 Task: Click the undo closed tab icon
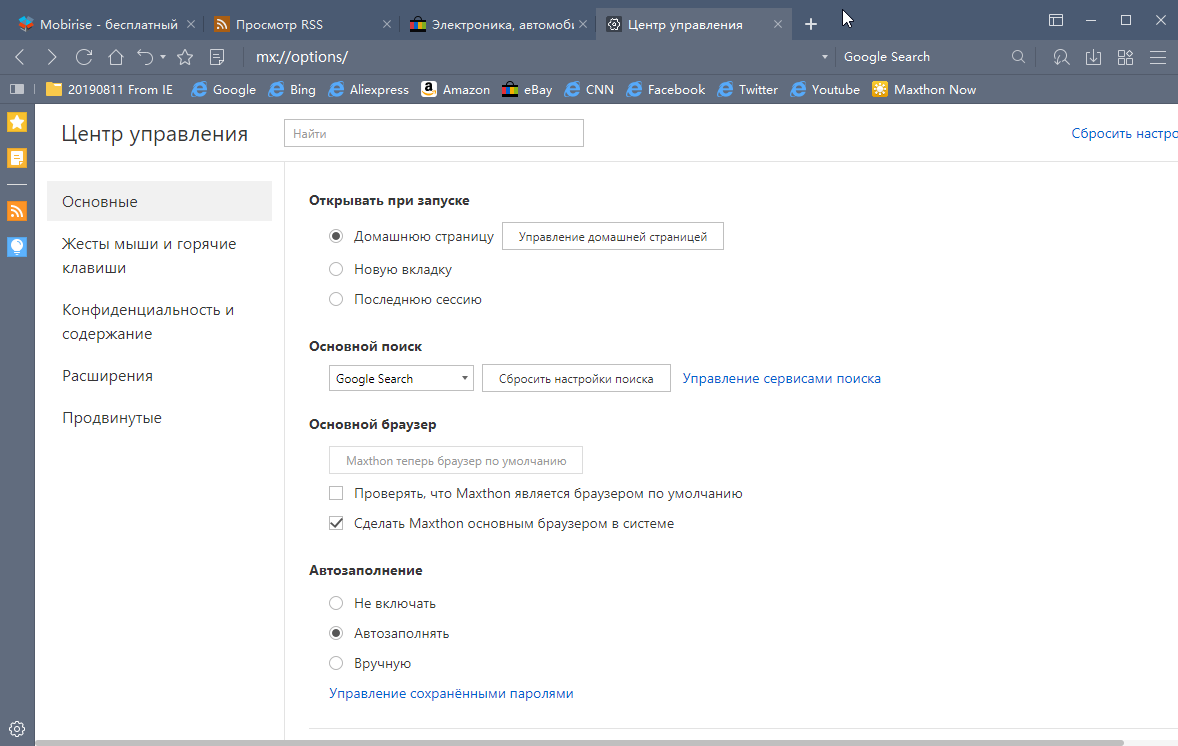pyautogui.click(x=145, y=57)
